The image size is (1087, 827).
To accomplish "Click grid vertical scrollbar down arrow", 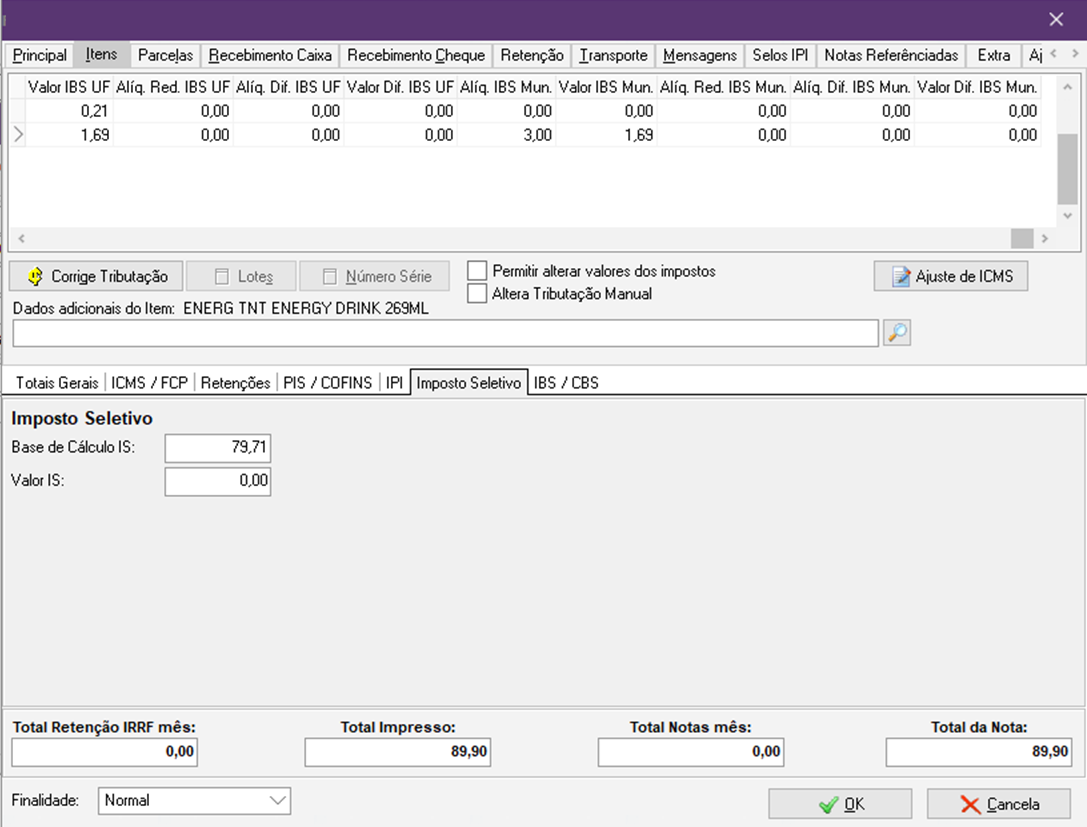I will 1068,216.
